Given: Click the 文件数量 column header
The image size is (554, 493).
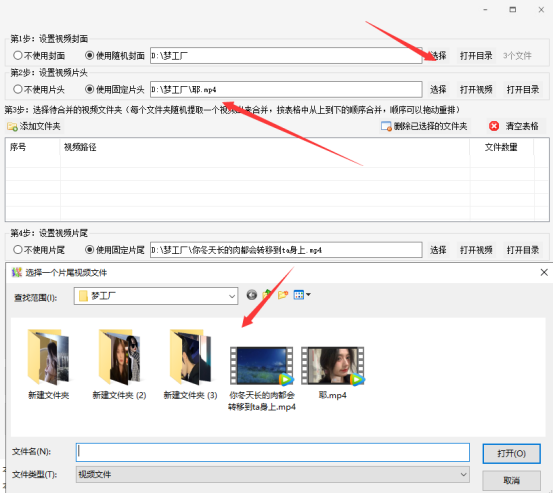Looking at the screenshot, I should point(501,147).
